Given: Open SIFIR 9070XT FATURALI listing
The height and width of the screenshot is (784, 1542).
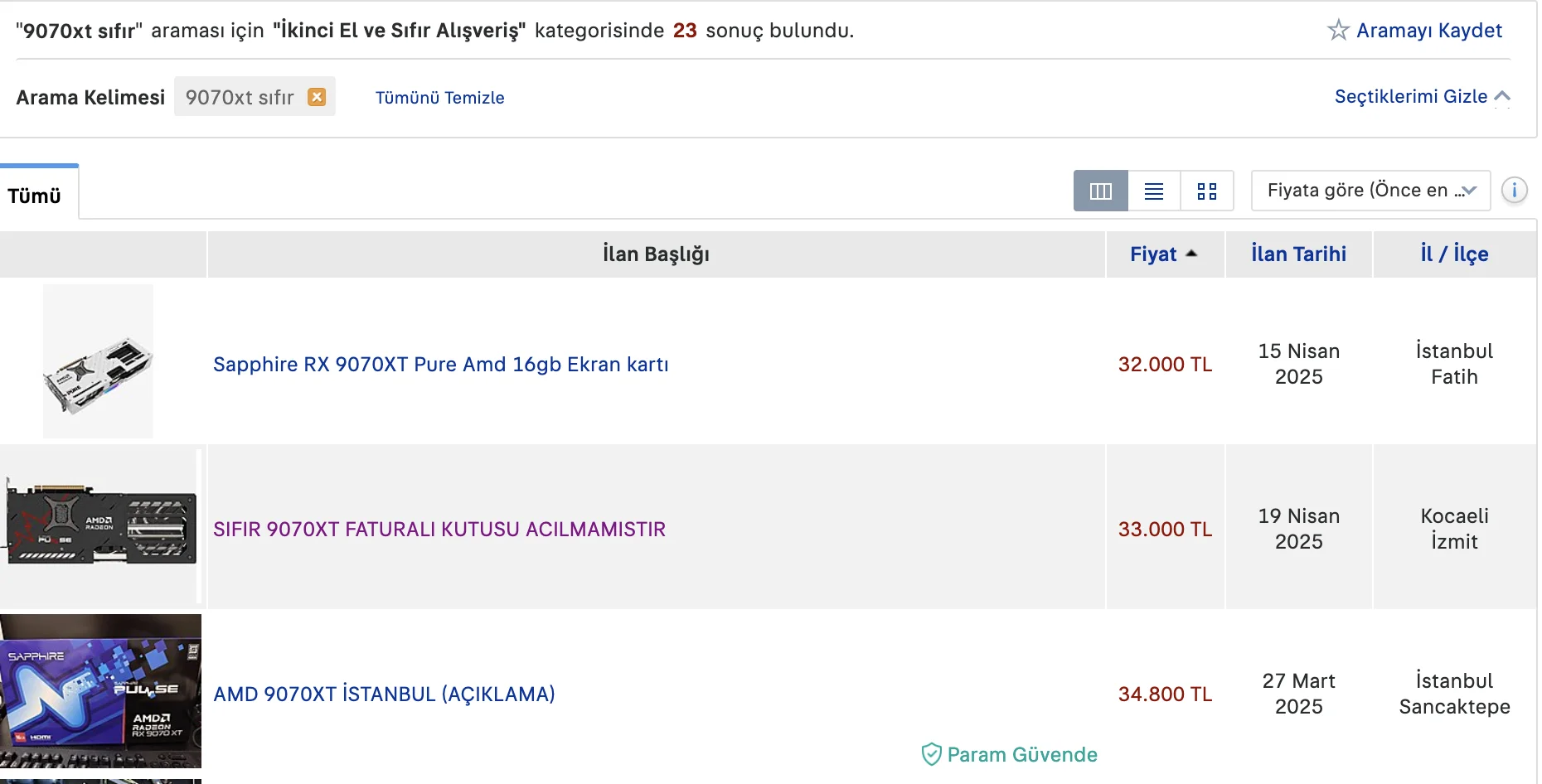Looking at the screenshot, I should 439,530.
